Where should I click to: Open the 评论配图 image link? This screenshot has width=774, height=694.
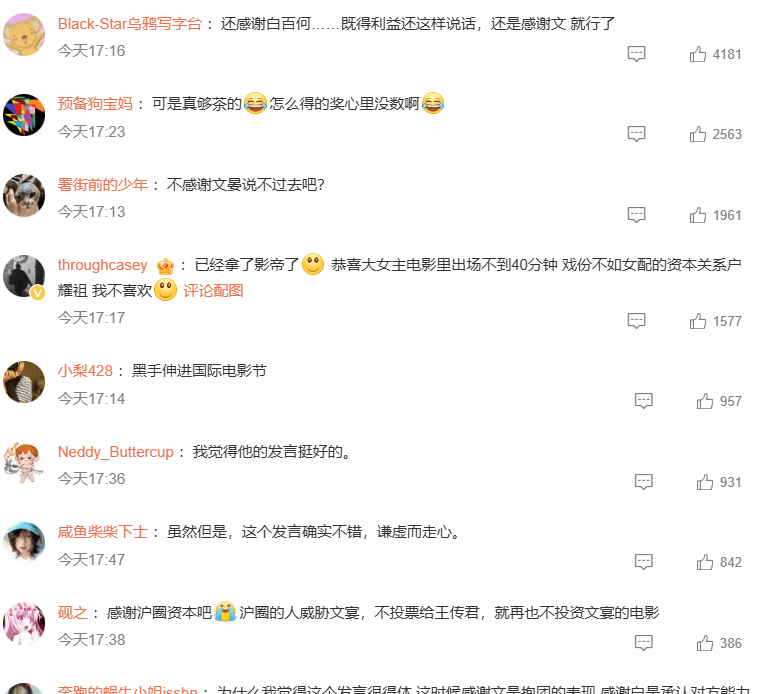(x=213, y=291)
